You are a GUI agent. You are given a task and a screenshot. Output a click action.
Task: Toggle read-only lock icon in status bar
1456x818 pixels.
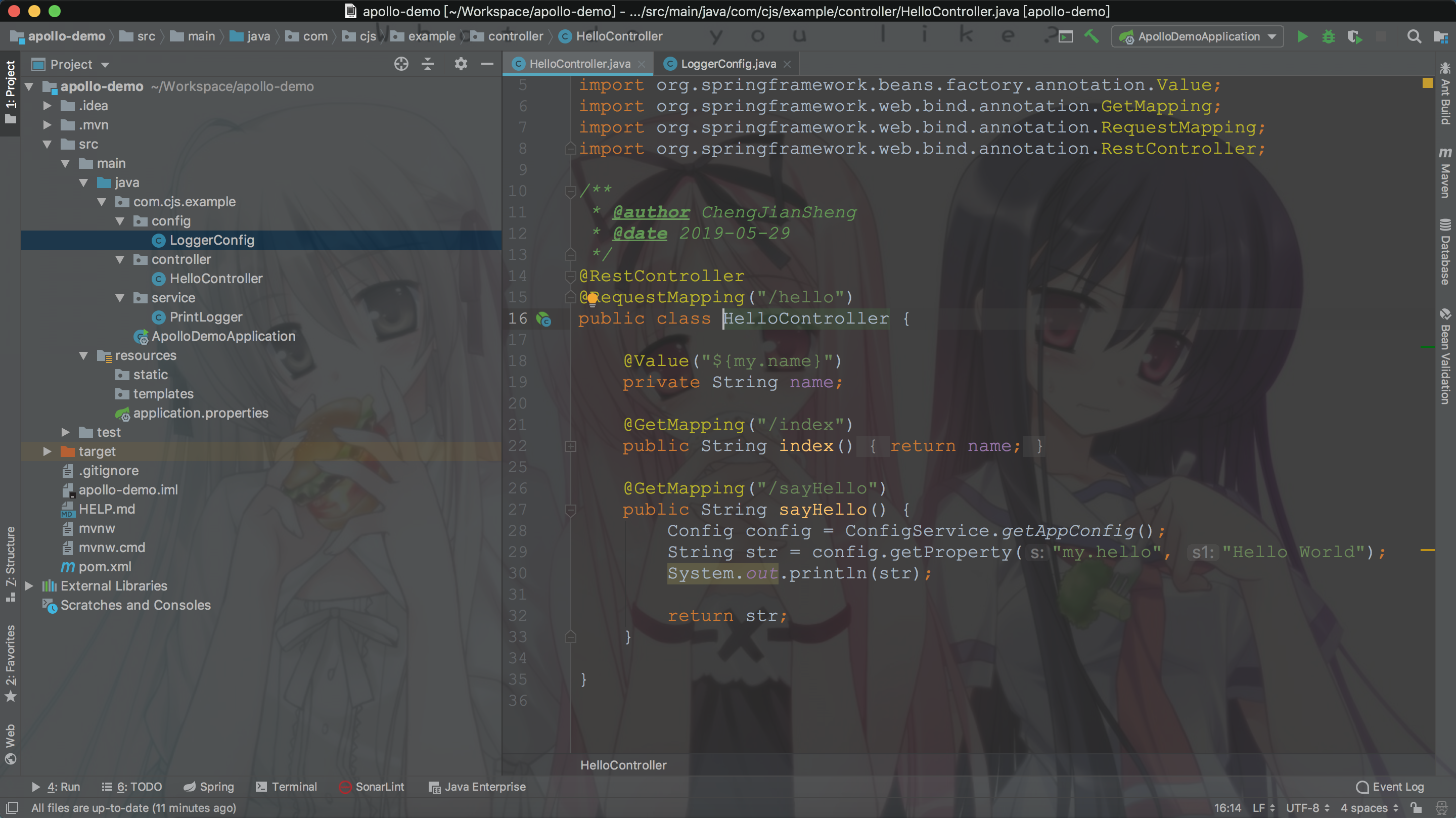1416,808
